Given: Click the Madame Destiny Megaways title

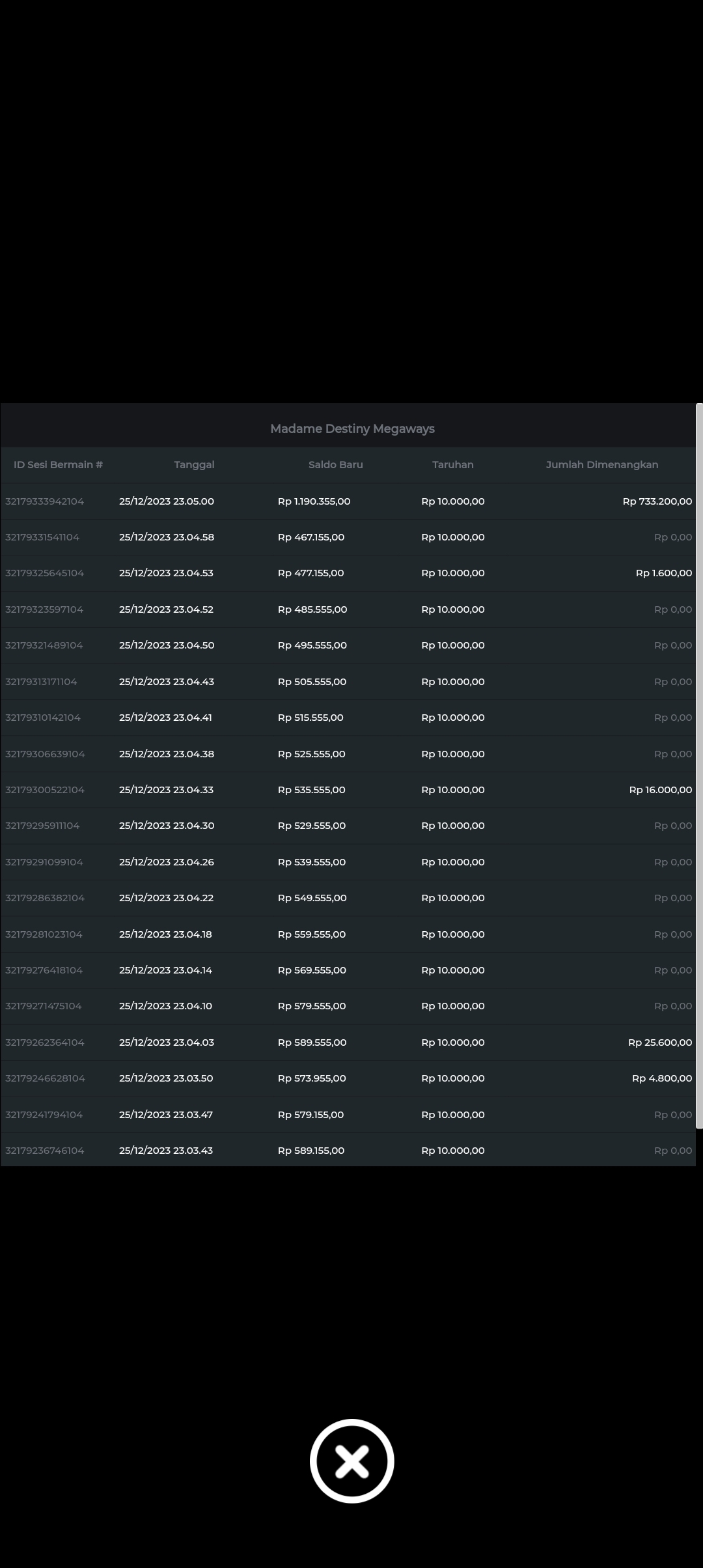Looking at the screenshot, I should coord(352,428).
